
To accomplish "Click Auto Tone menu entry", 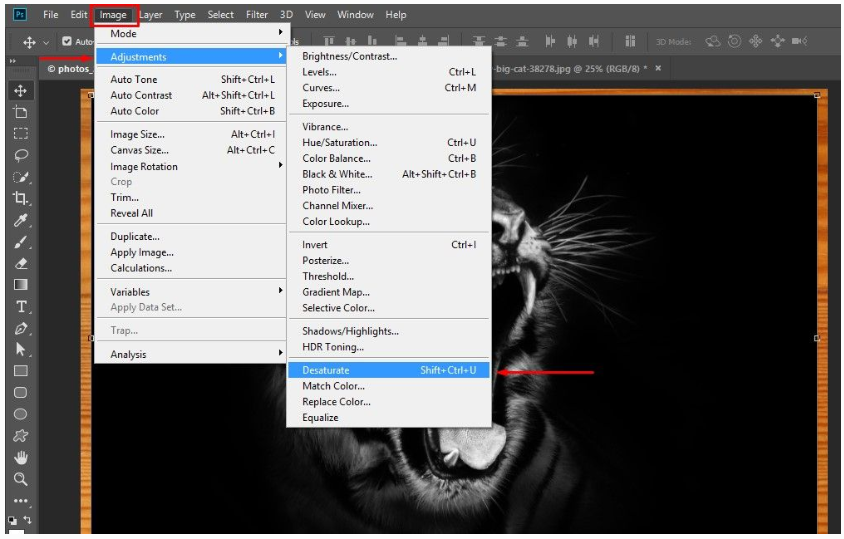I will pyautogui.click(x=192, y=79).
